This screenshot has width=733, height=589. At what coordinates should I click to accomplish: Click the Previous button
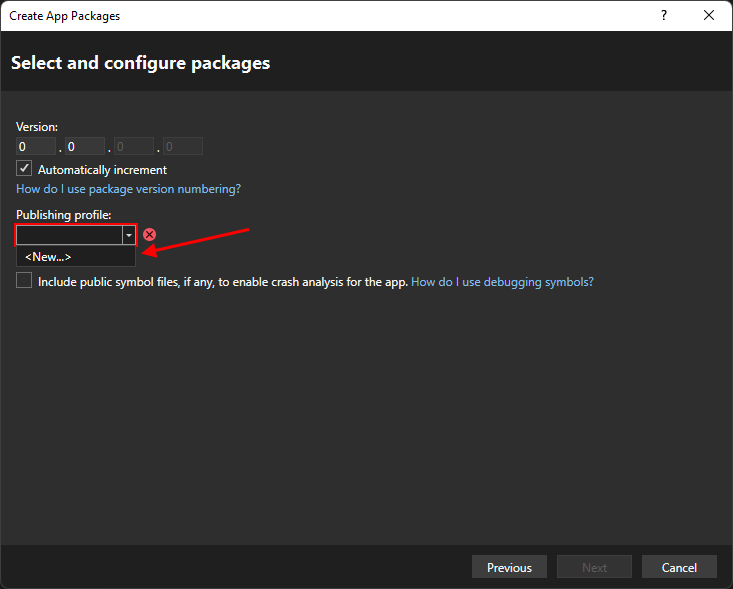tap(509, 567)
